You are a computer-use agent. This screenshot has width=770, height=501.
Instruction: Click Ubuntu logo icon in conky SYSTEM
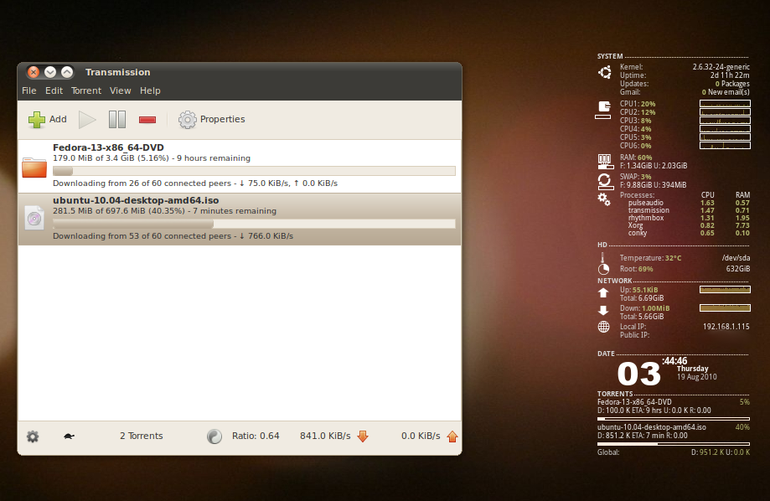(x=605, y=72)
